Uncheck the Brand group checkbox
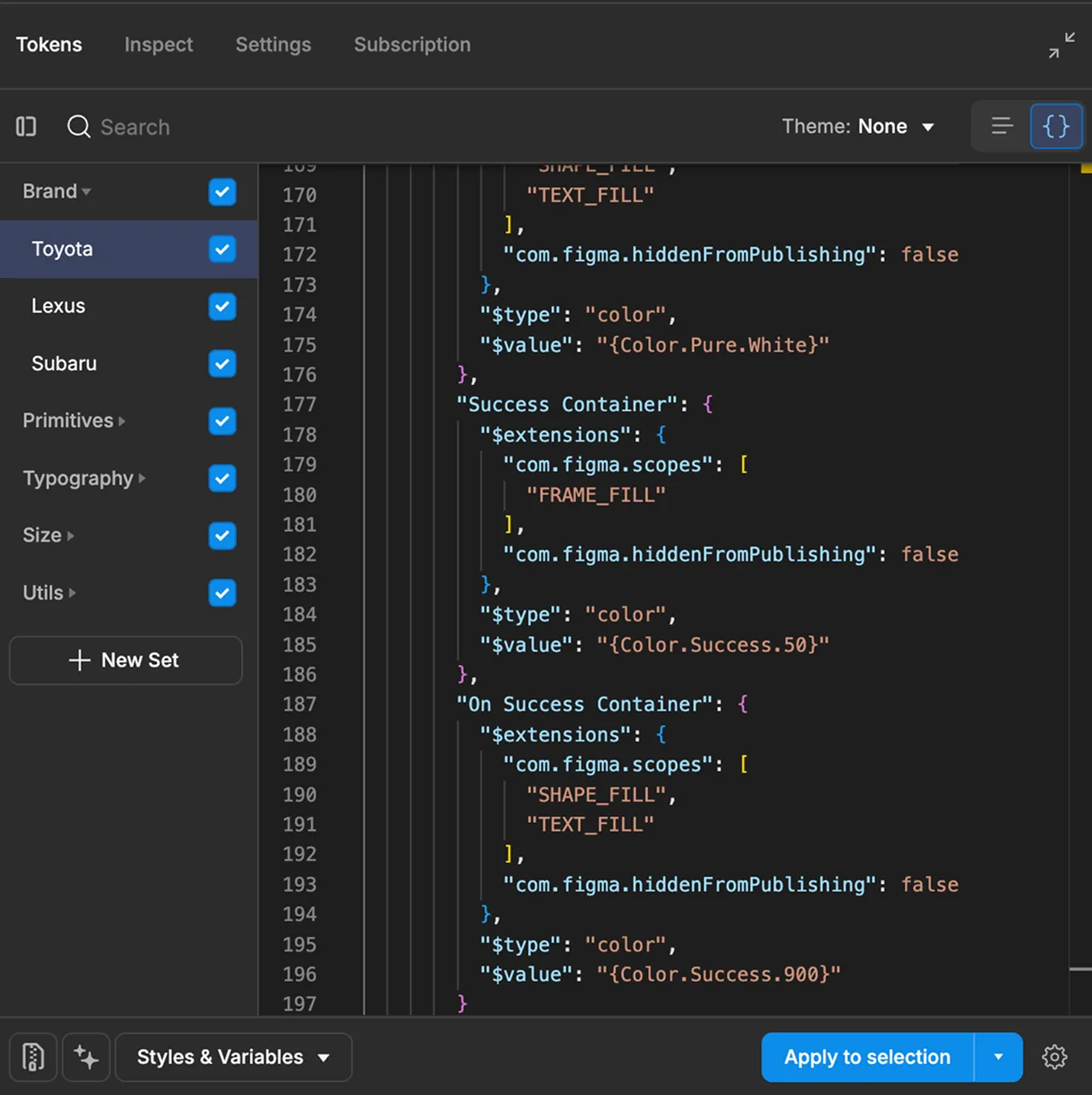Image resolution: width=1092 pixels, height=1095 pixels. [222, 192]
